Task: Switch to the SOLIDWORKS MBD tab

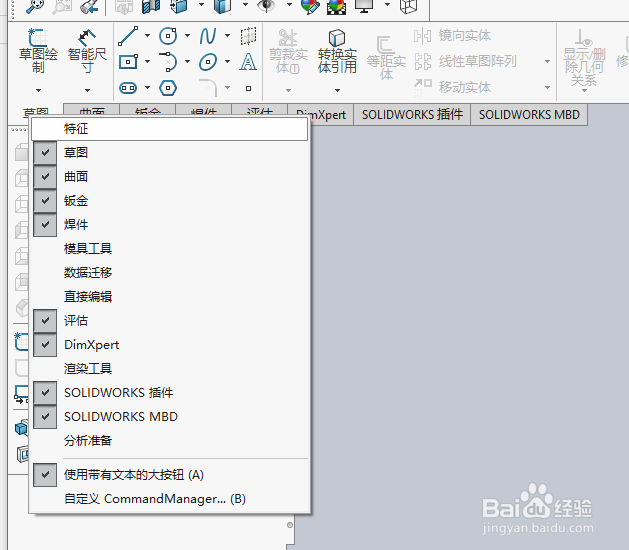Action: pyautogui.click(x=529, y=115)
